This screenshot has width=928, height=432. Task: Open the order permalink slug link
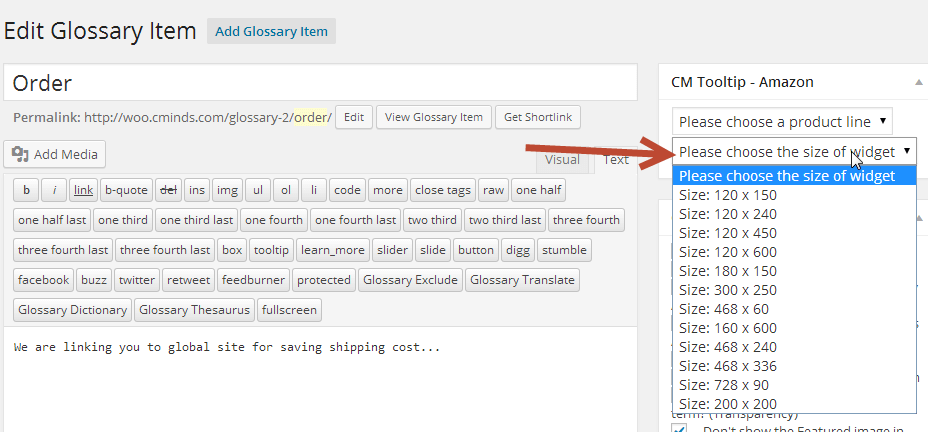(x=309, y=117)
